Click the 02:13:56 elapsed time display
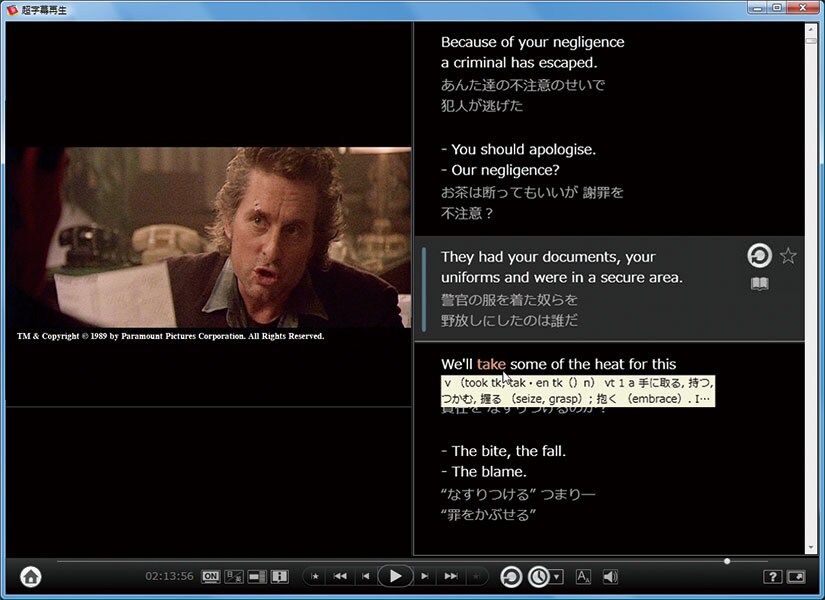The width and height of the screenshot is (825, 600). pyautogui.click(x=169, y=576)
